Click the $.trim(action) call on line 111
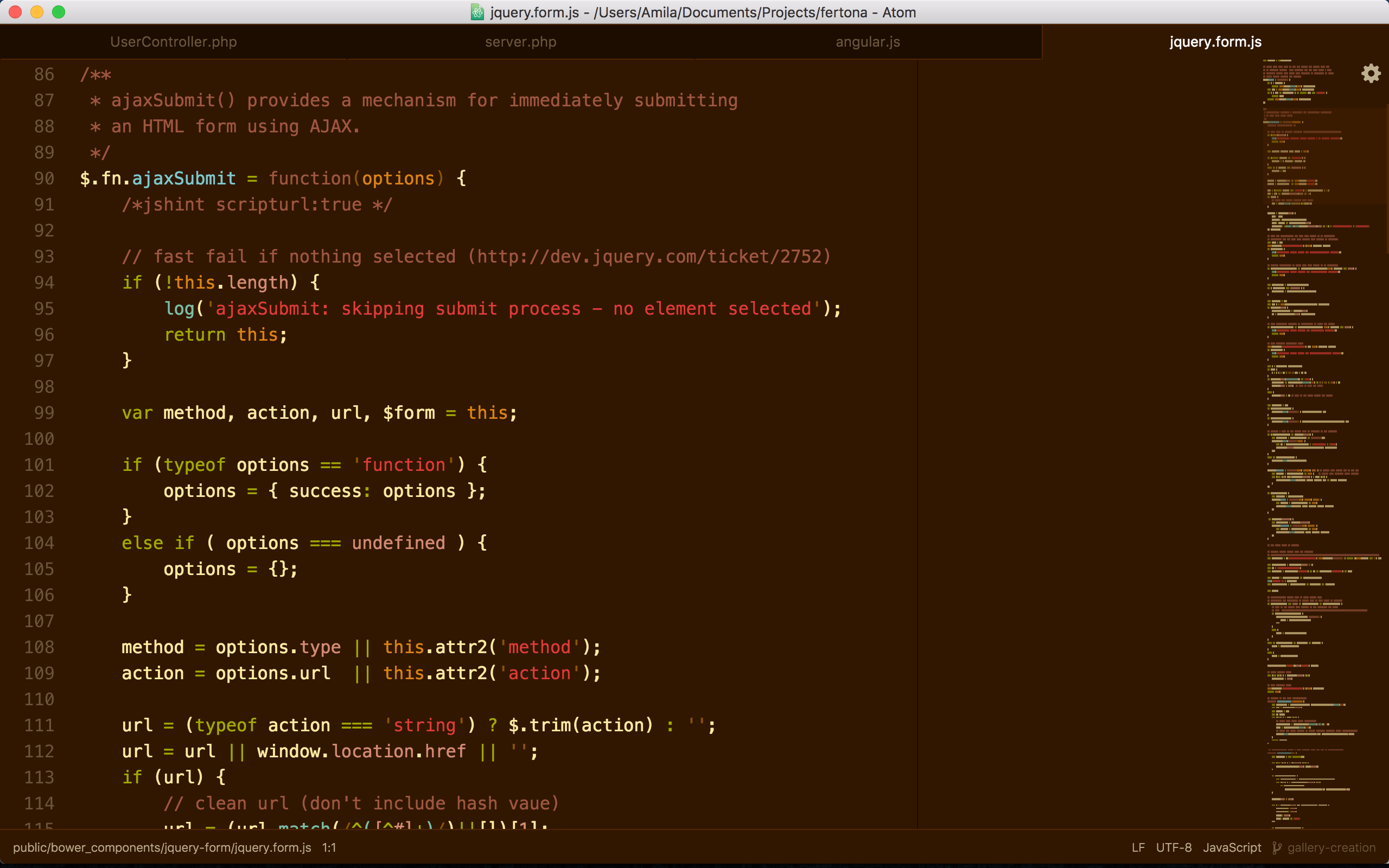 581,725
